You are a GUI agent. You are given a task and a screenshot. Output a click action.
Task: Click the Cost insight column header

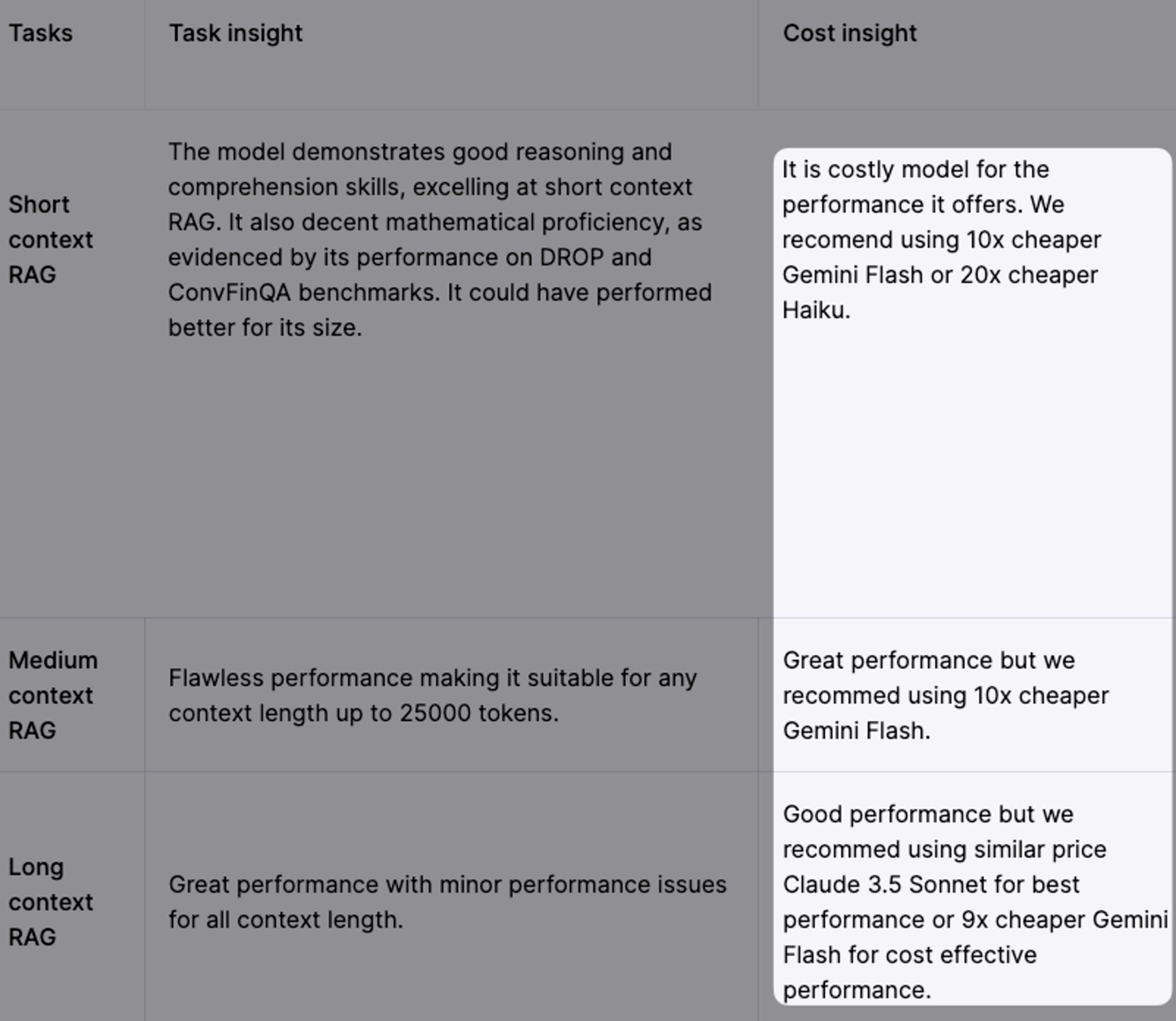click(849, 33)
